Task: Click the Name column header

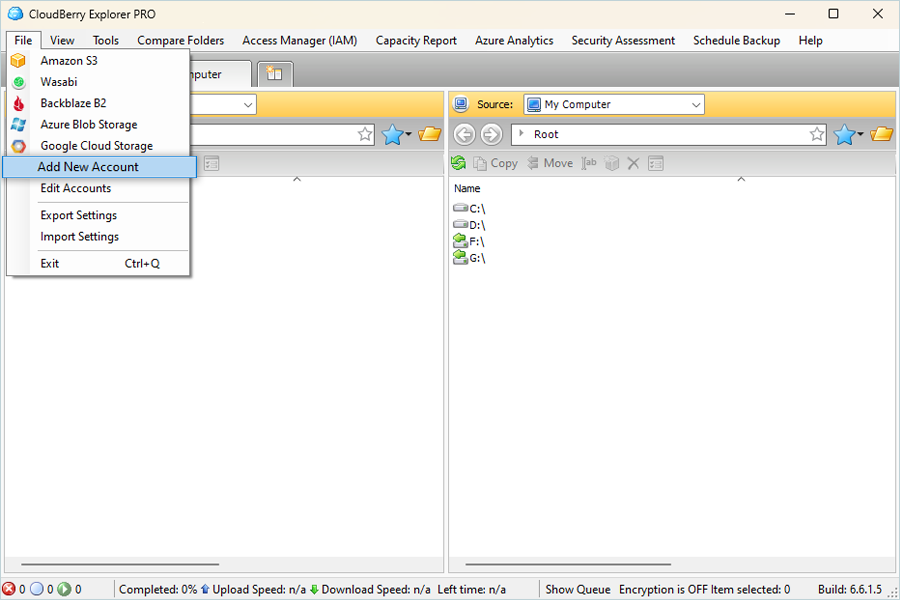Action: (467, 188)
